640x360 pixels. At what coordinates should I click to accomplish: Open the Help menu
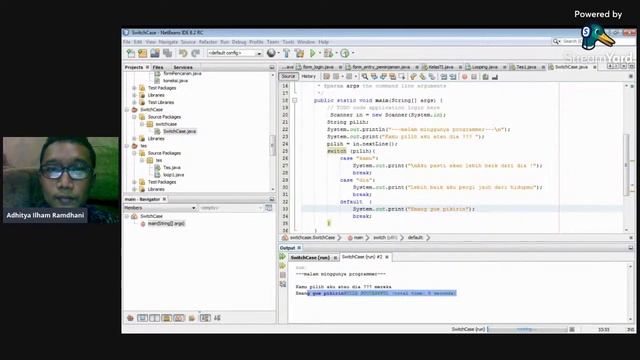[324, 42]
